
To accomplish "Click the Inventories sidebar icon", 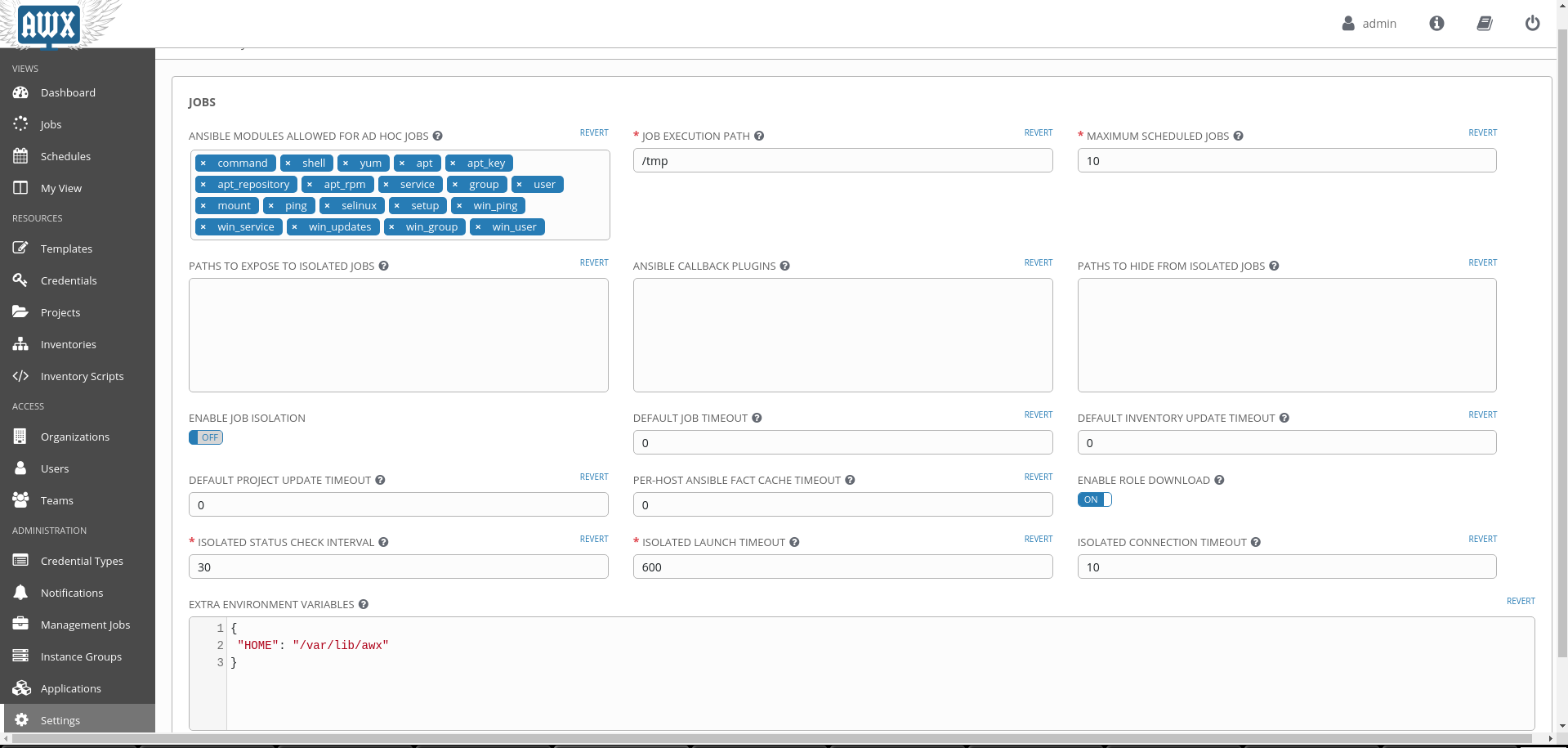I will click(20, 344).
